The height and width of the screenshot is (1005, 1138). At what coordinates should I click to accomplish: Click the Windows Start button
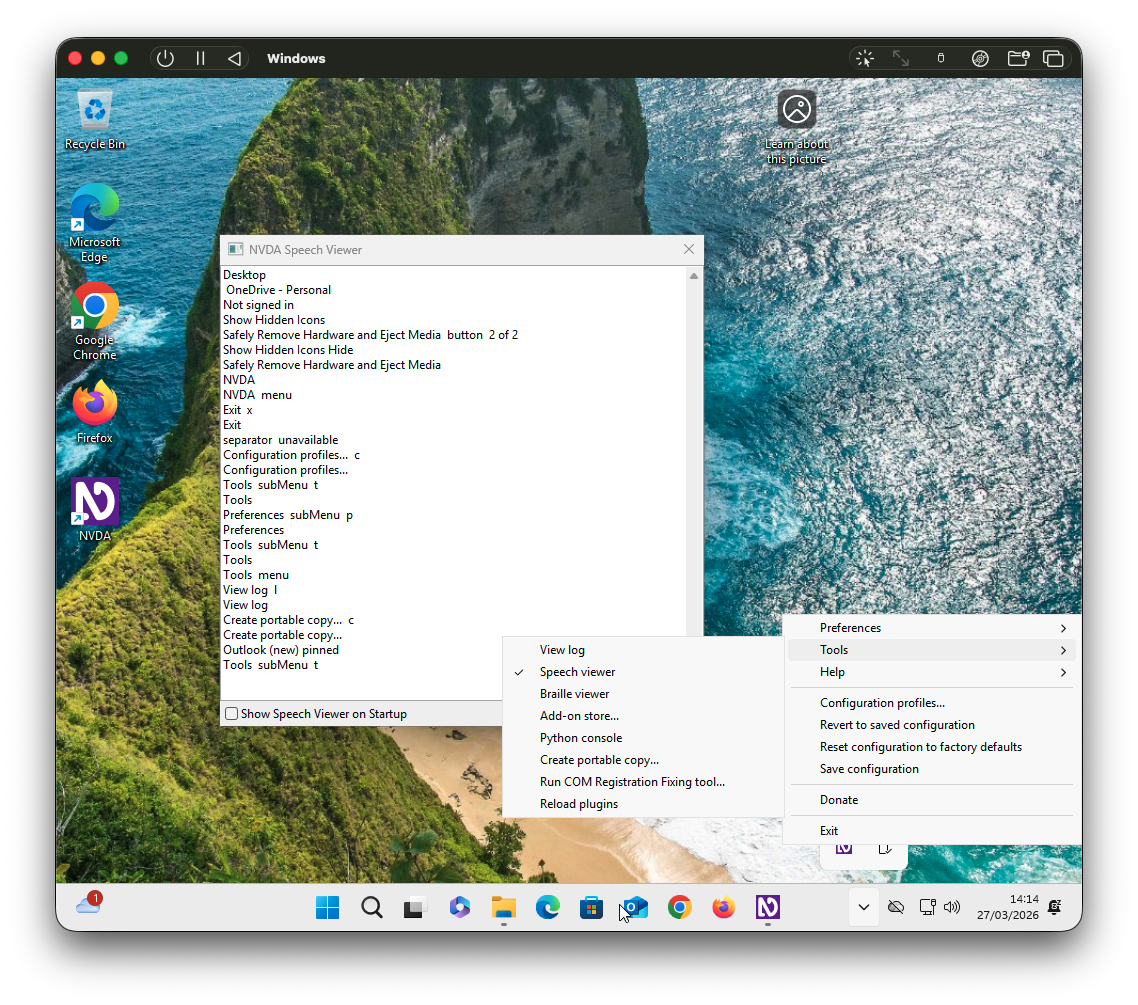coord(327,907)
